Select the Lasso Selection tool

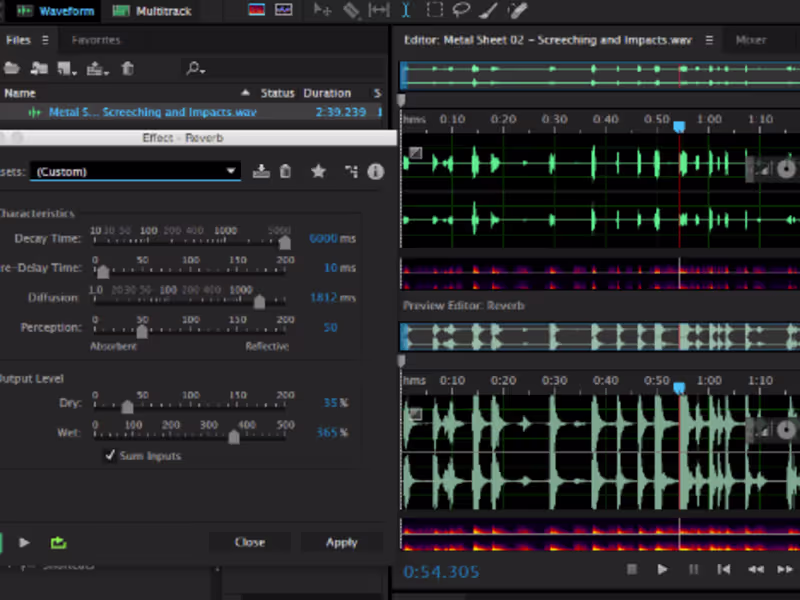[x=461, y=10]
